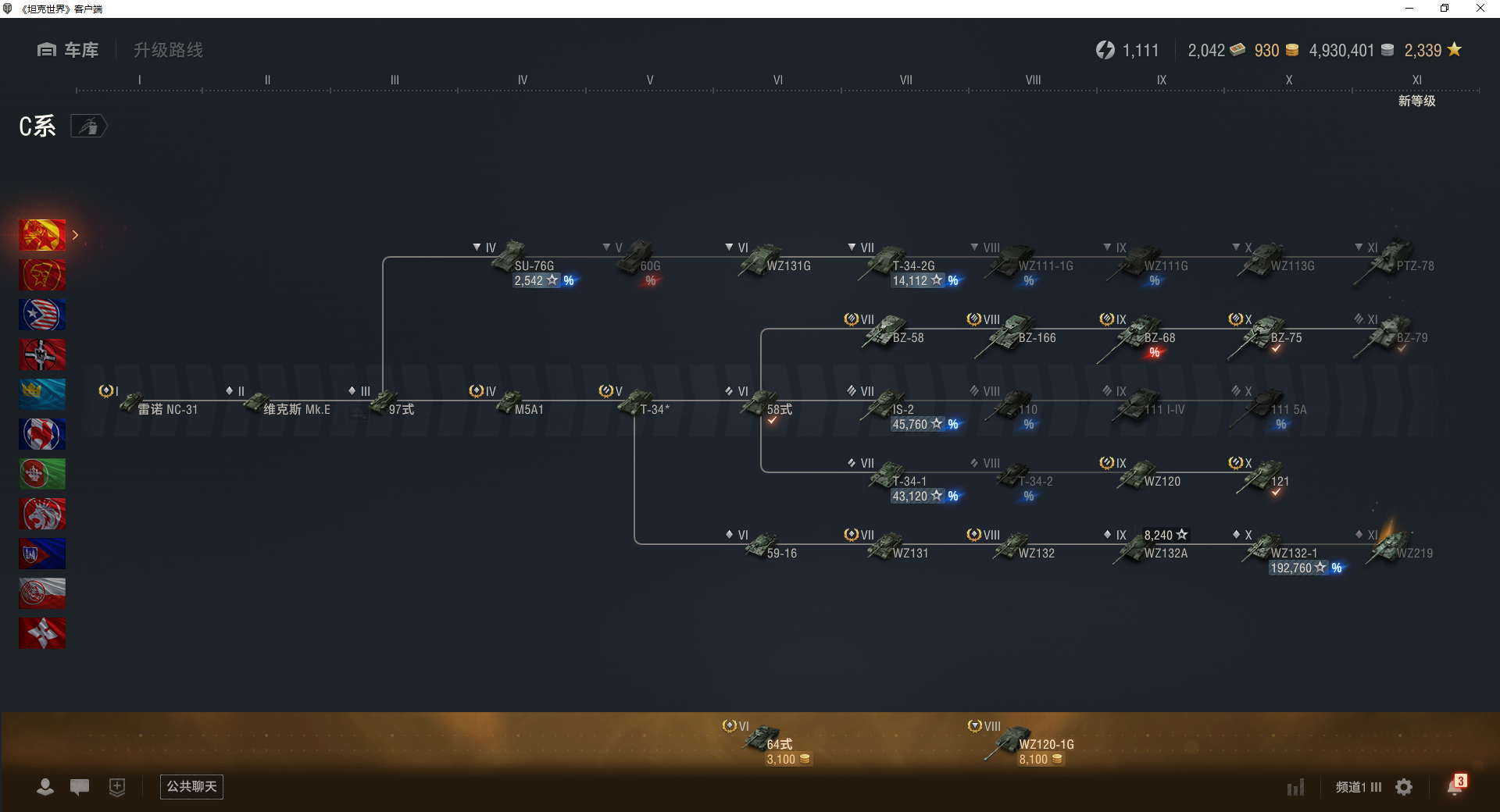Screen dimensions: 1500x812
Task: Open the tier XI WZ219 tank
Action: point(1395,544)
